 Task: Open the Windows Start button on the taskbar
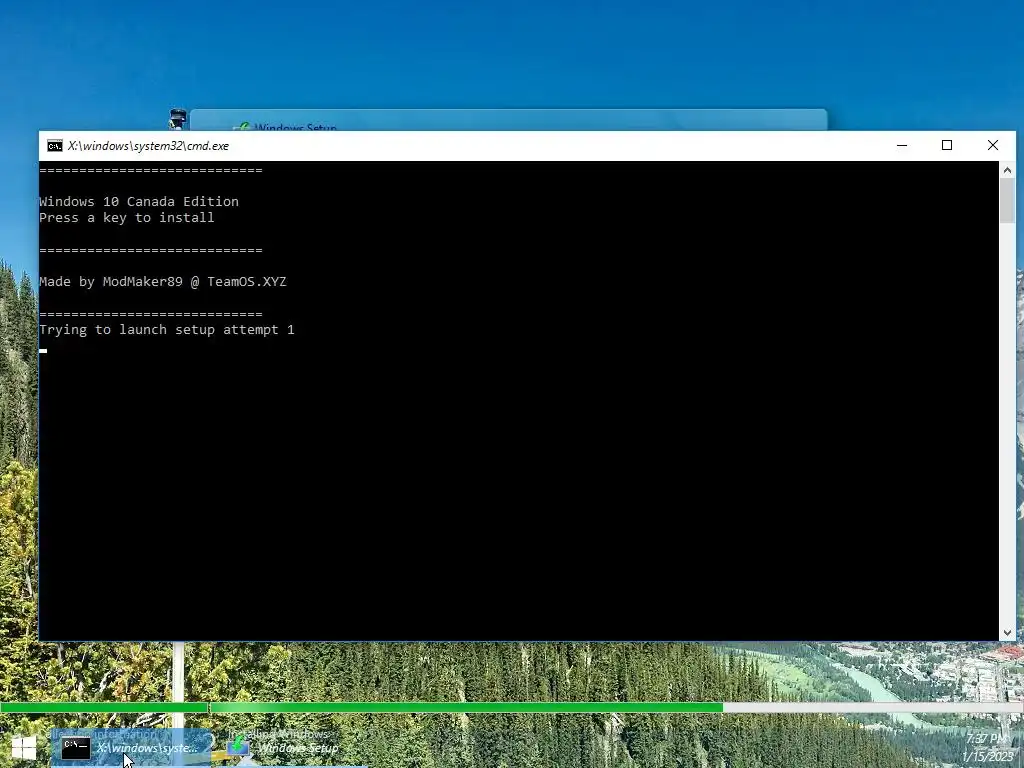point(24,748)
